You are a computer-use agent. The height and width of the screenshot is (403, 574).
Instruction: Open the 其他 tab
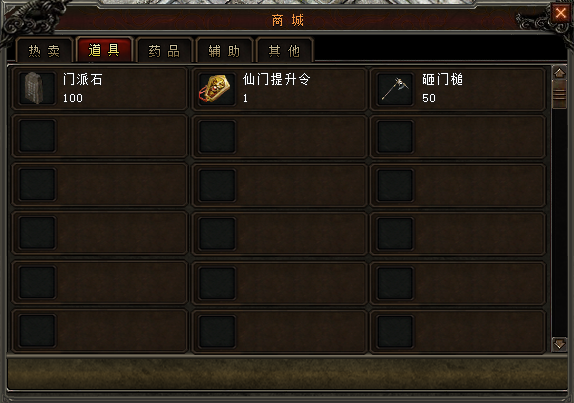(284, 51)
